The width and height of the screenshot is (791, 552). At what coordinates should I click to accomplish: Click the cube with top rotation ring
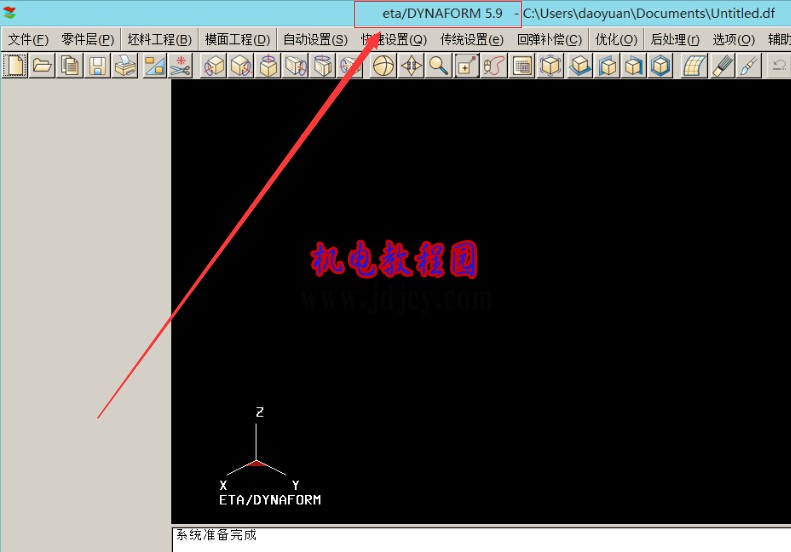[x=268, y=66]
